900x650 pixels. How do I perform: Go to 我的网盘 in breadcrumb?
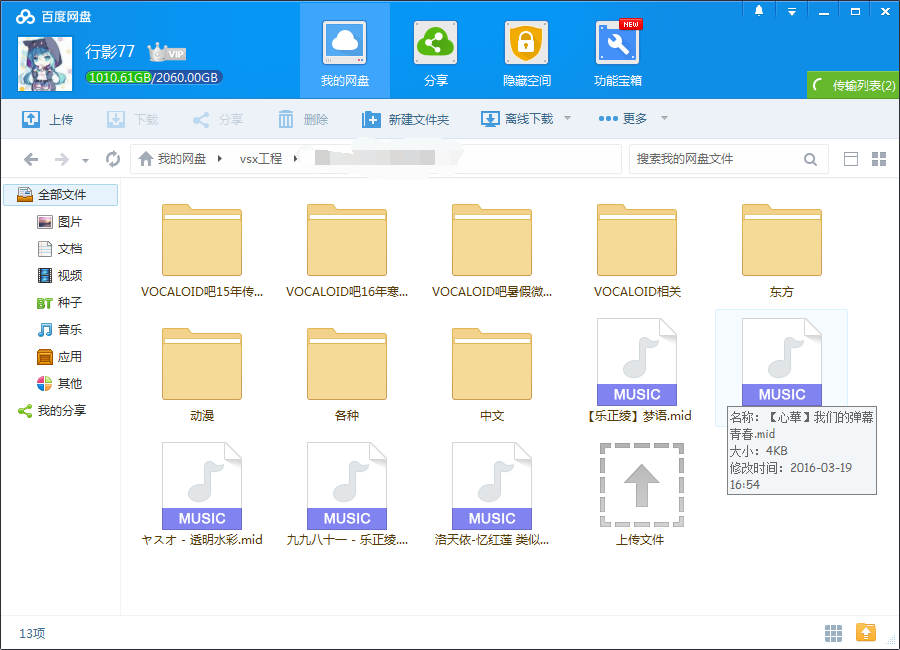click(173, 158)
